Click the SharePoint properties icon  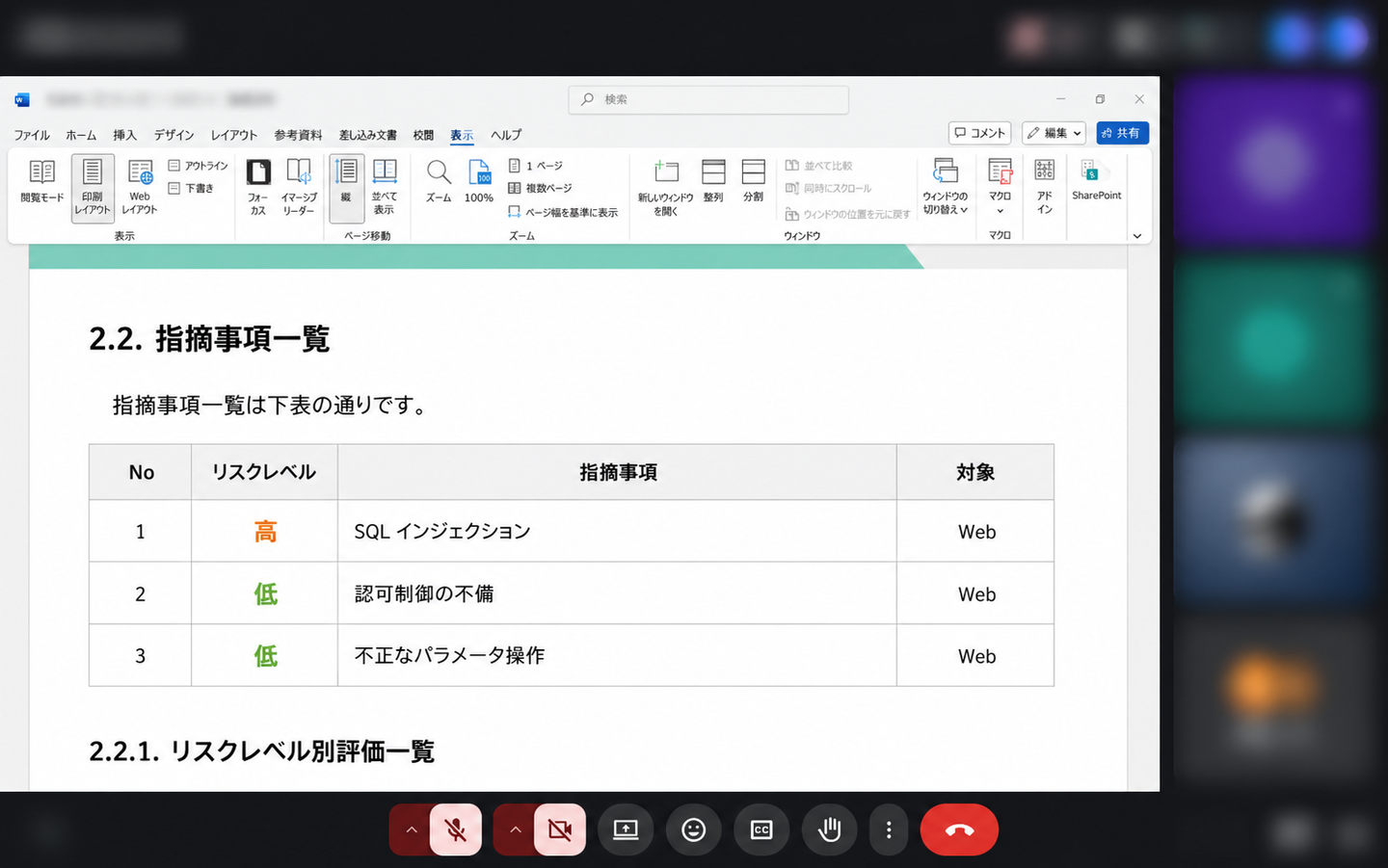click(1097, 180)
